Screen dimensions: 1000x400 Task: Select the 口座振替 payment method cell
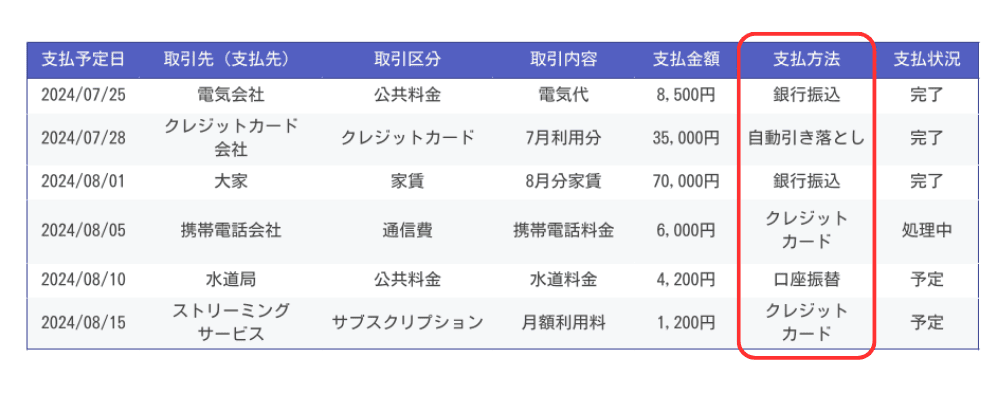tap(807, 280)
